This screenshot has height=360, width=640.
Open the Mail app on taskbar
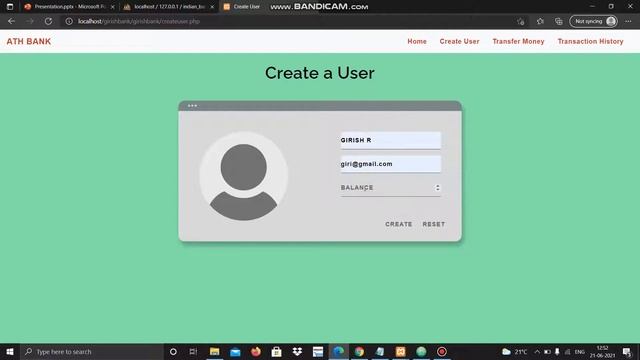click(235, 351)
